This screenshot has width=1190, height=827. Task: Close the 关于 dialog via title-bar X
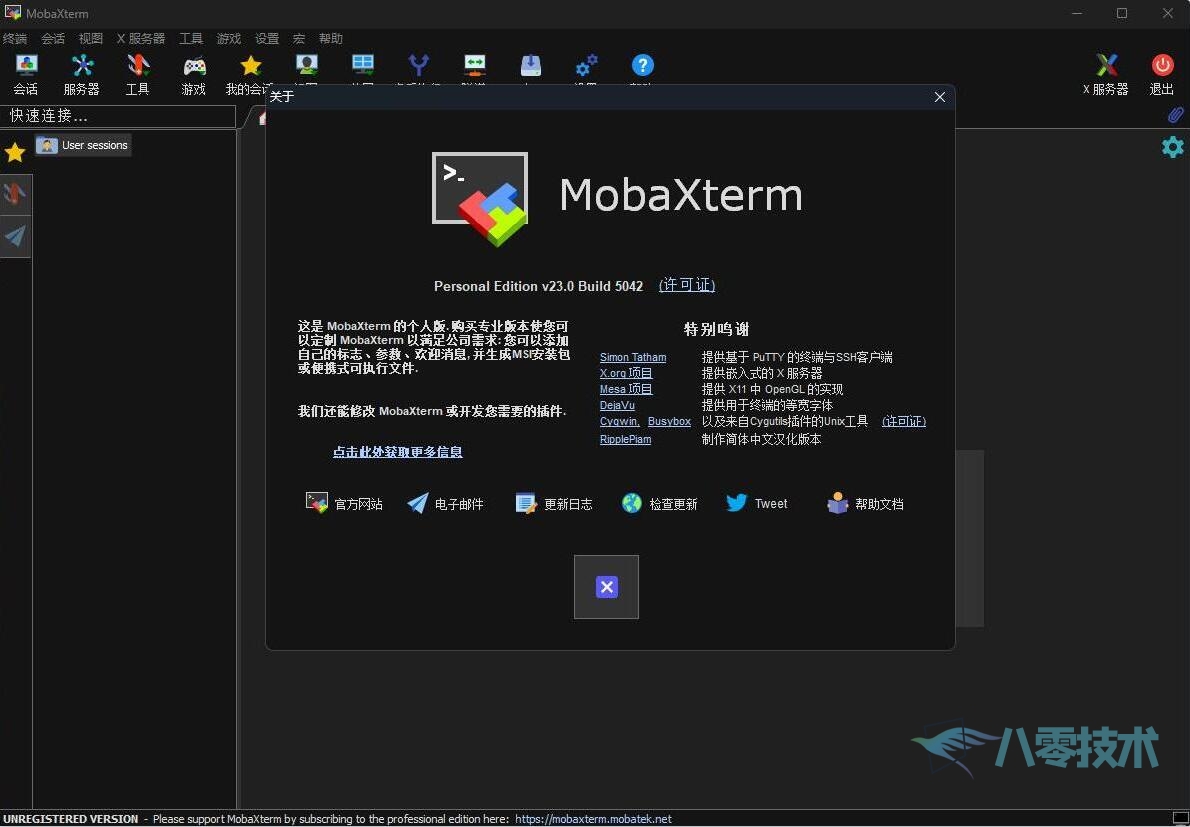tap(940, 97)
